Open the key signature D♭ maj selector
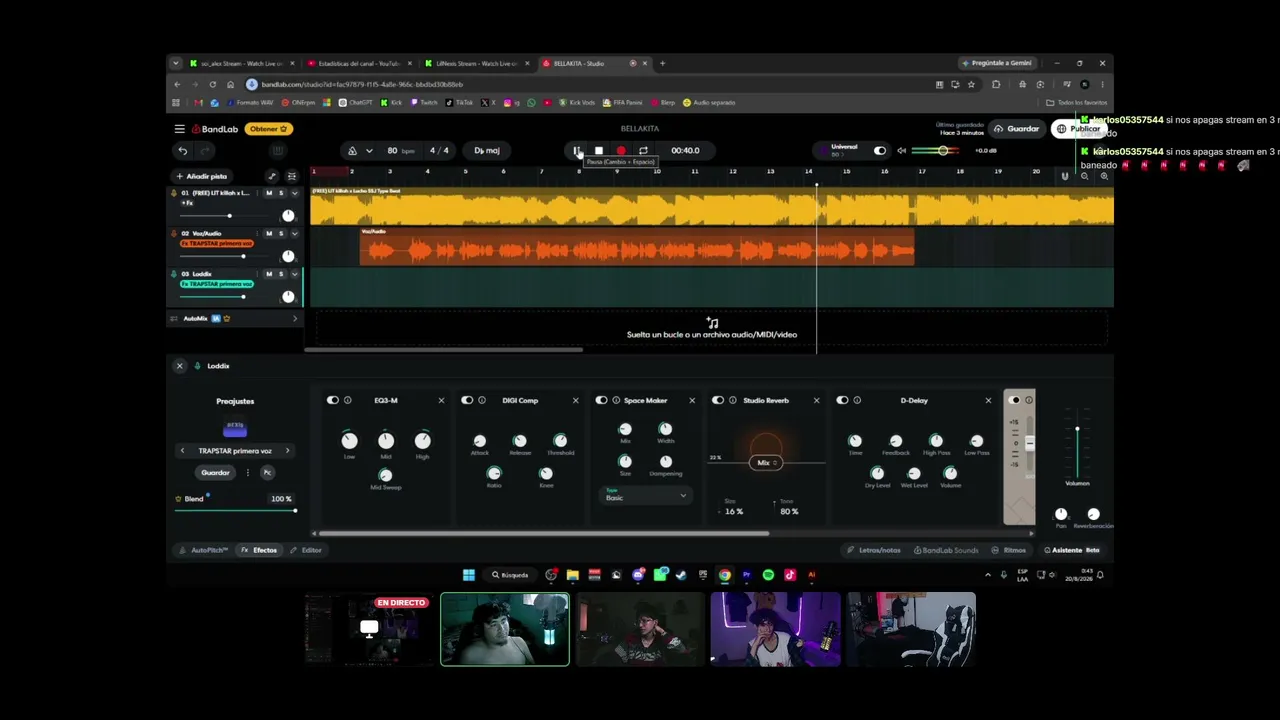 (487, 151)
